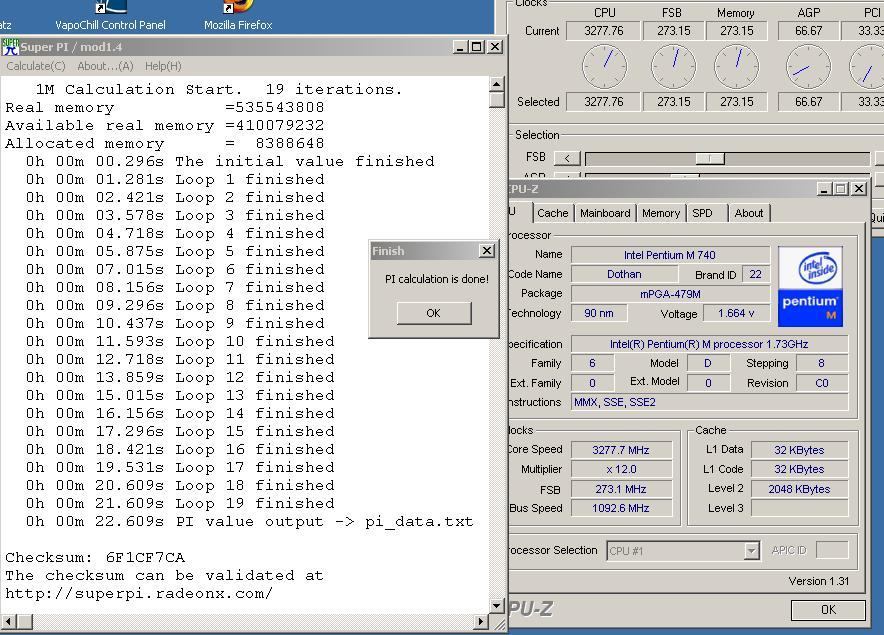Close the Super PI window
This screenshot has width=884, height=635.
click(x=495, y=47)
